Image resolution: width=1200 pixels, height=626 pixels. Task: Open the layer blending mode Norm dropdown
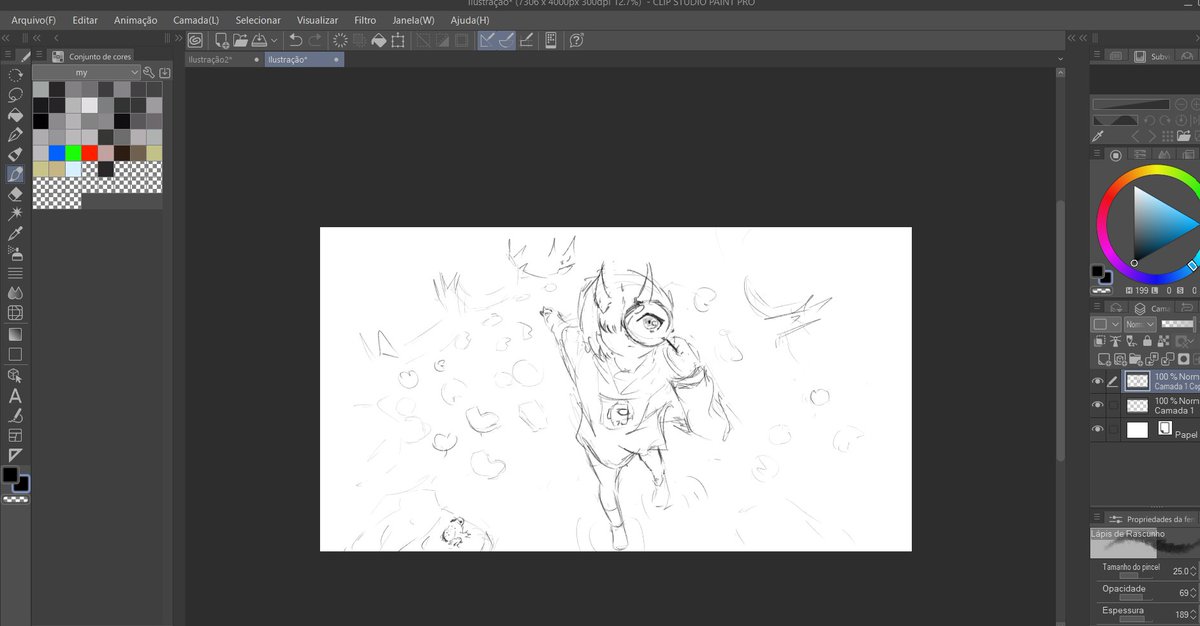1139,324
